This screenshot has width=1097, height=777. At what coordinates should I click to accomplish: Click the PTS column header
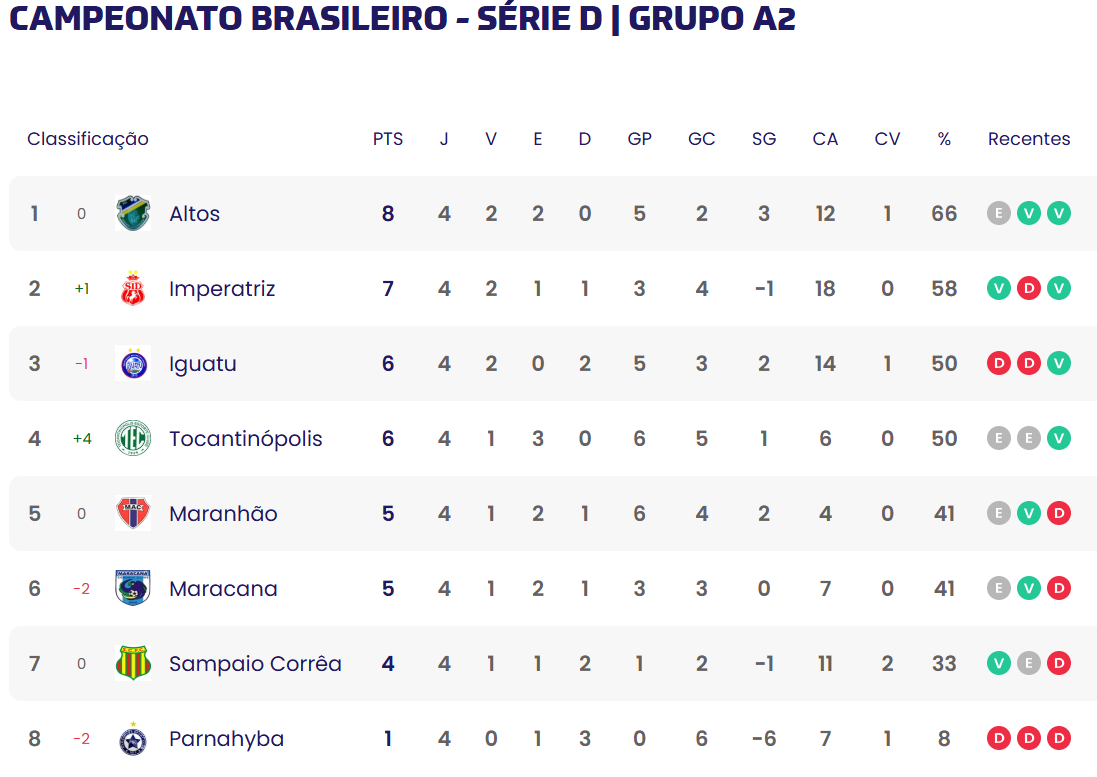click(388, 139)
